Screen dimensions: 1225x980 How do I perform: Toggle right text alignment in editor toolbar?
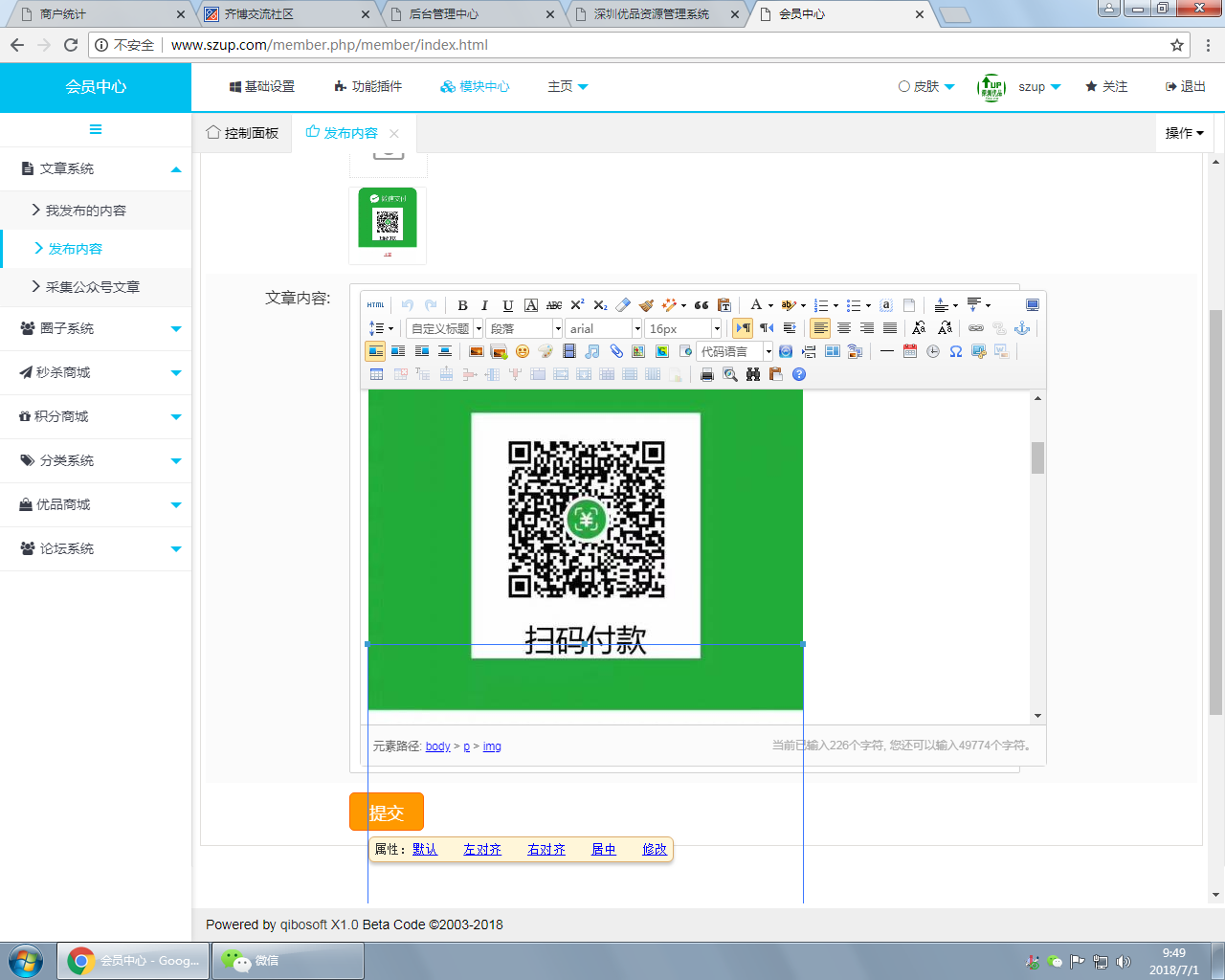867,328
